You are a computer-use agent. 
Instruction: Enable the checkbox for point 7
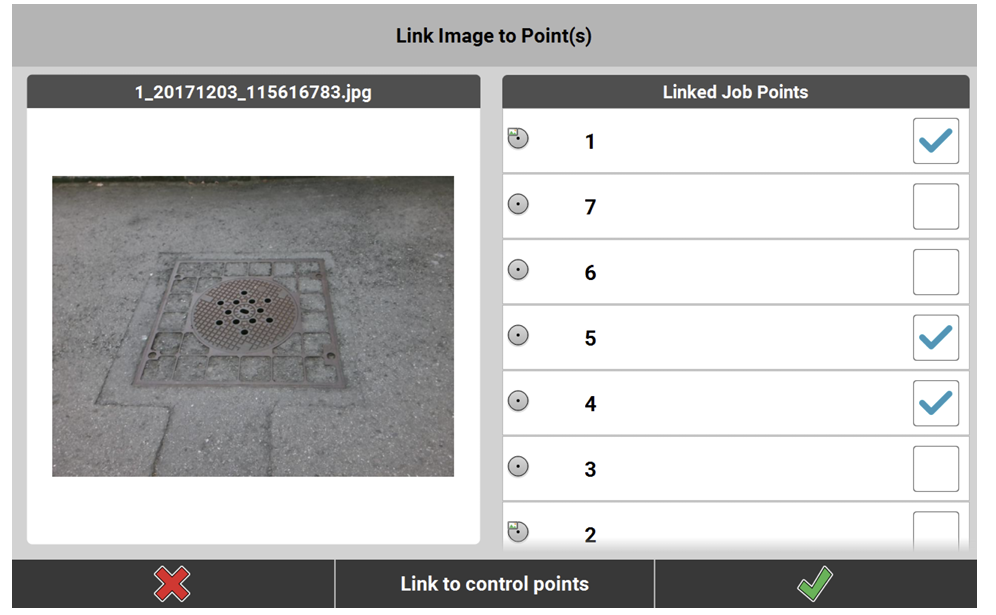coord(935,207)
